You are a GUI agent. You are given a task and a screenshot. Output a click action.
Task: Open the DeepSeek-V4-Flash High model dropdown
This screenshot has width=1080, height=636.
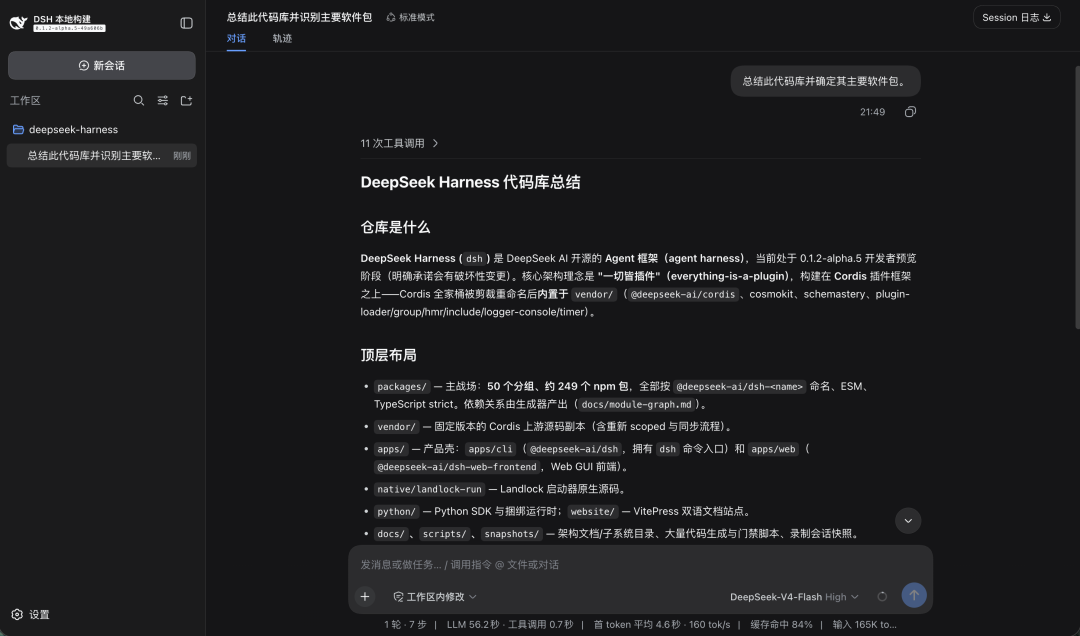point(794,597)
